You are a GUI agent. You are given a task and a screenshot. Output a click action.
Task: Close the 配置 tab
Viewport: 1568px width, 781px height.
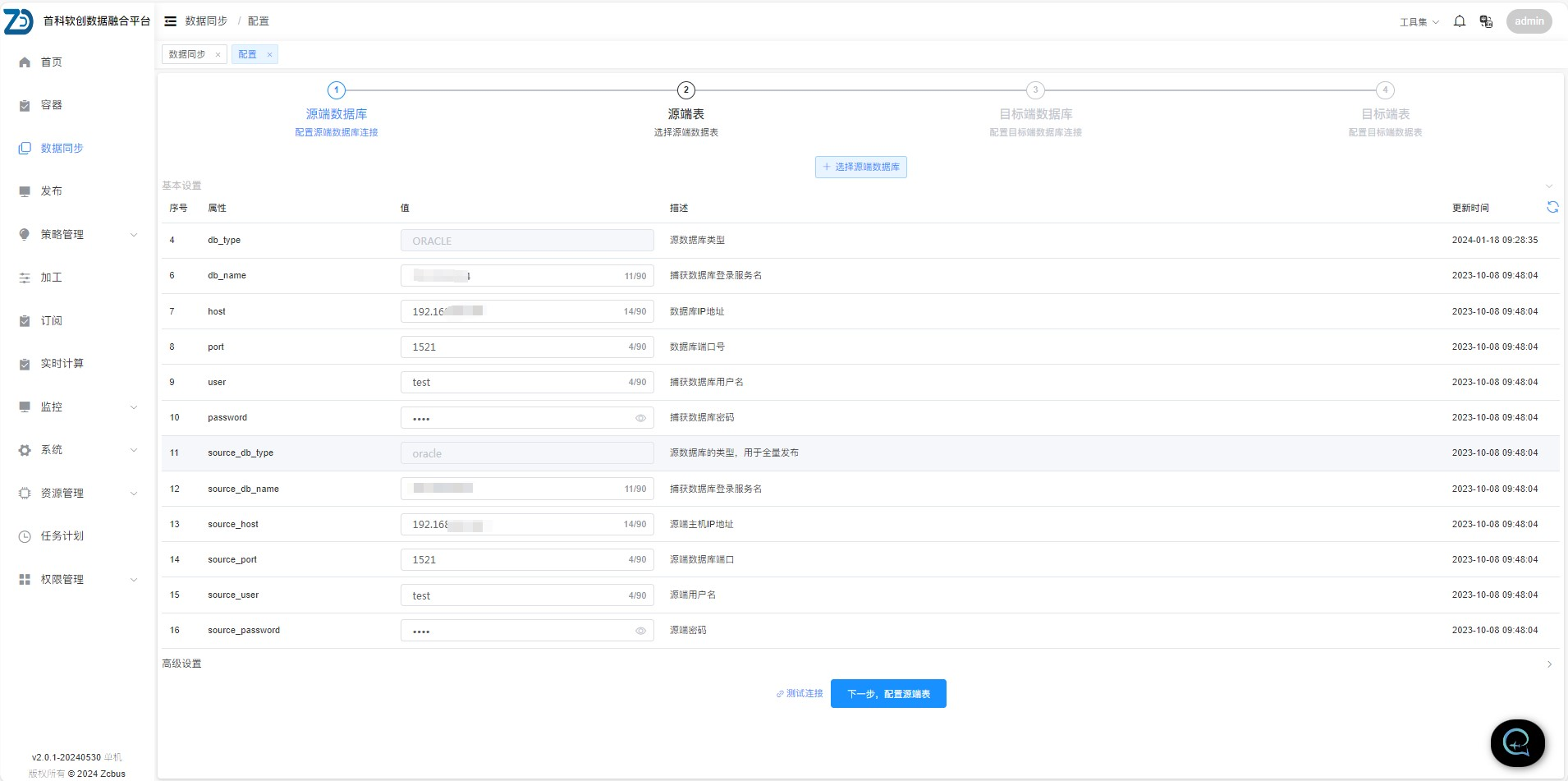point(269,55)
